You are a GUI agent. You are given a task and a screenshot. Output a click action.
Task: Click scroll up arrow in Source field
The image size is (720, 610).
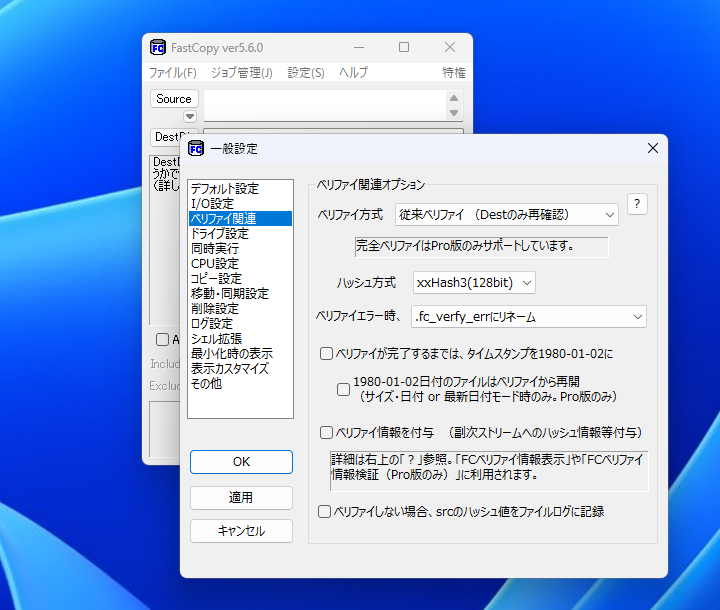click(454, 98)
